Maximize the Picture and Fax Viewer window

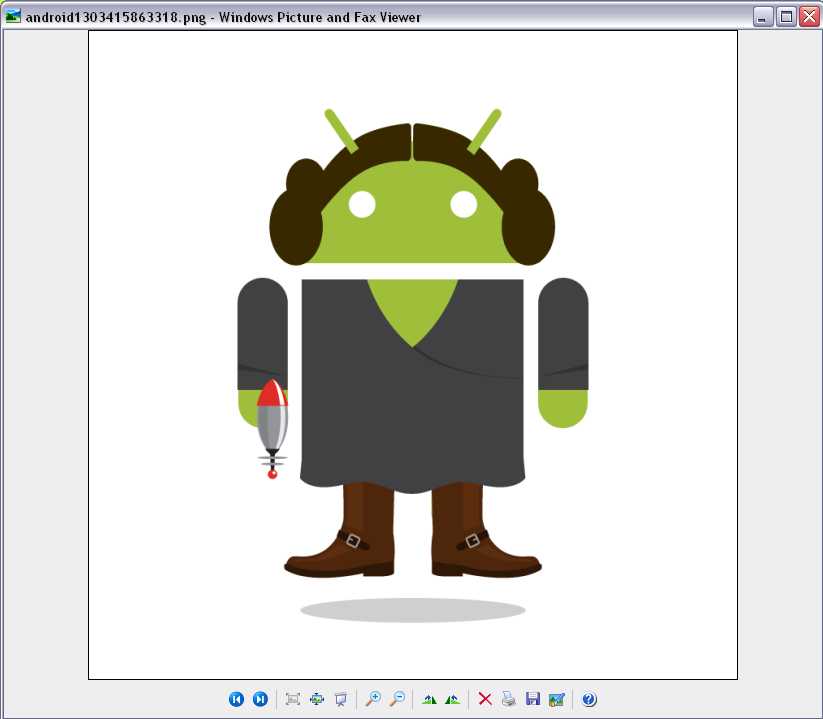(x=786, y=17)
